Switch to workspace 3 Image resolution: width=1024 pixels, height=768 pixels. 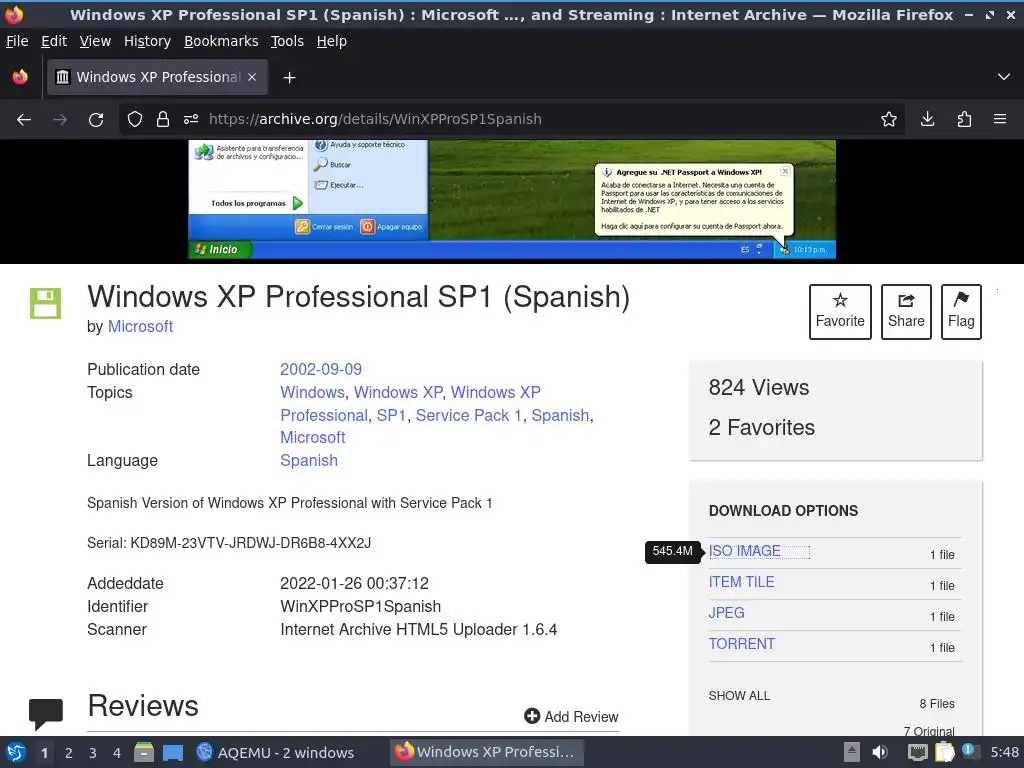pyautogui.click(x=93, y=753)
